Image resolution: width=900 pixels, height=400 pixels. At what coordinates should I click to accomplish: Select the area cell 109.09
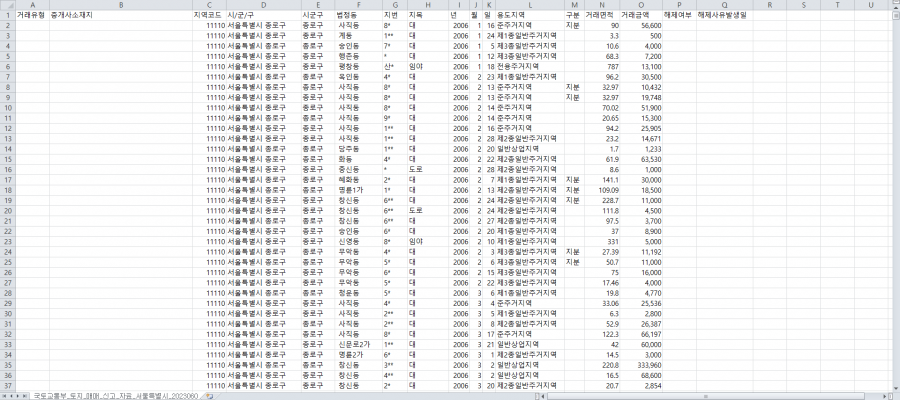[x=602, y=190]
